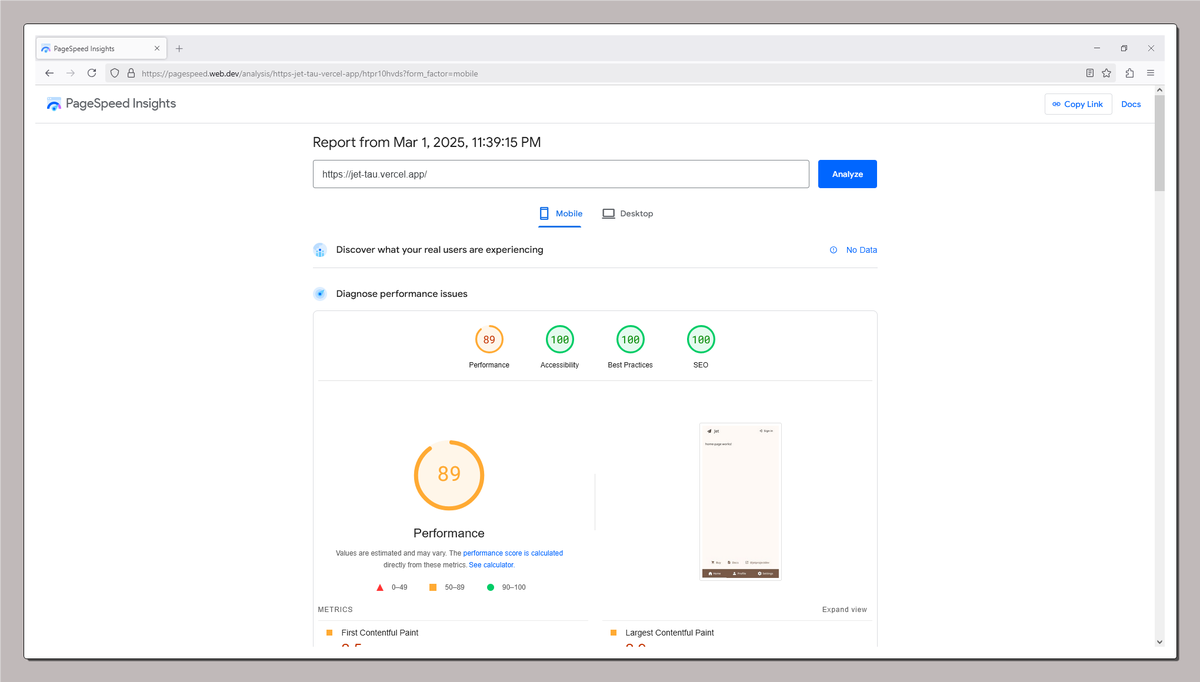Click the real users experience icon
Image resolution: width=1200 pixels, height=682 pixels.
click(x=319, y=250)
